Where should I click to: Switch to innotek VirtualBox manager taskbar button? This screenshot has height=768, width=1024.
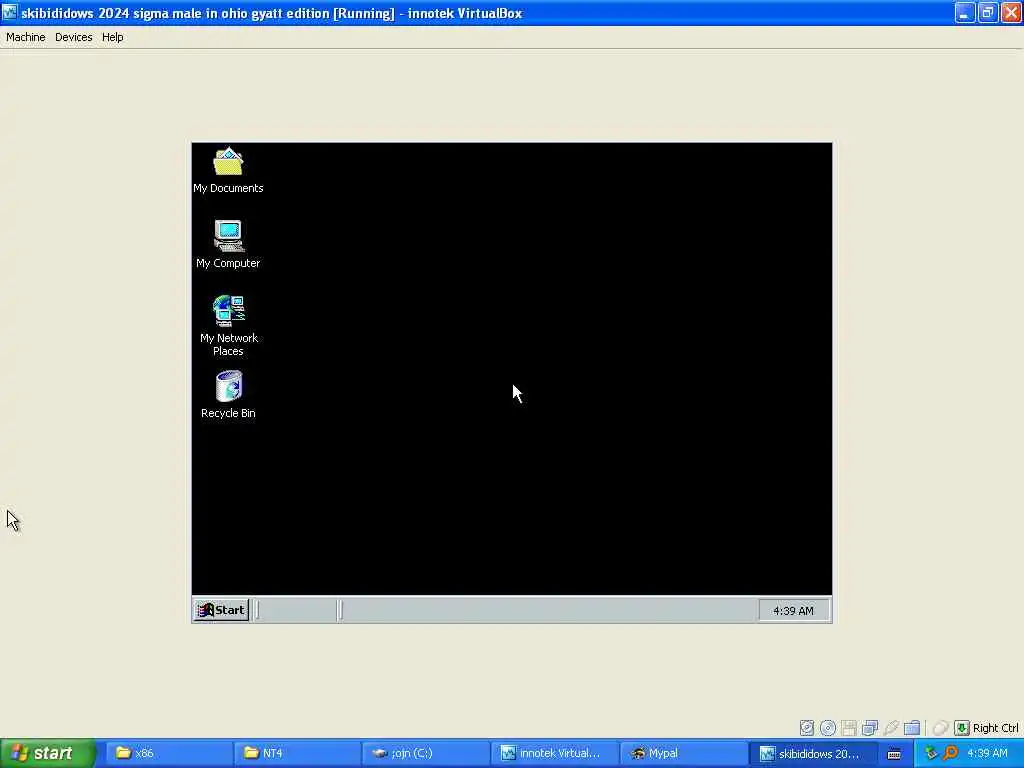pyautogui.click(x=554, y=753)
